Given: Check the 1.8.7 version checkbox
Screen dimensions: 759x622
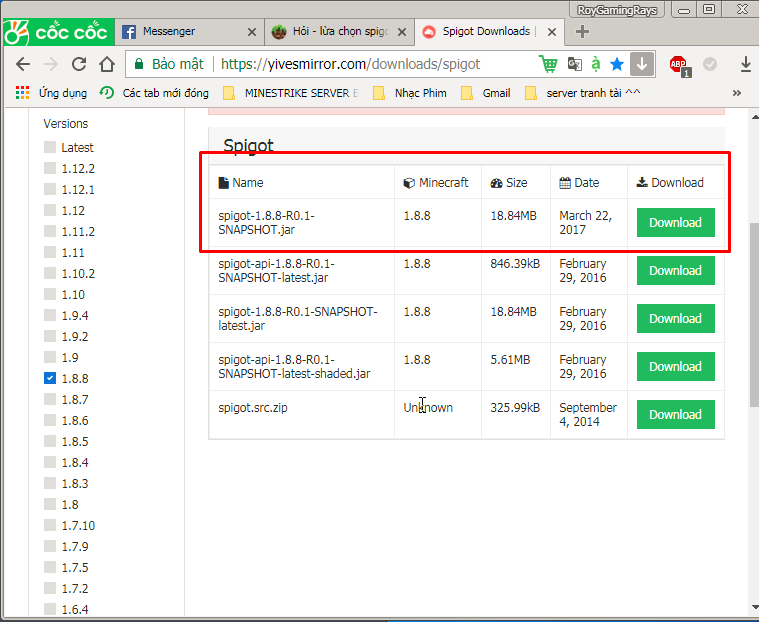Looking at the screenshot, I should [50, 399].
